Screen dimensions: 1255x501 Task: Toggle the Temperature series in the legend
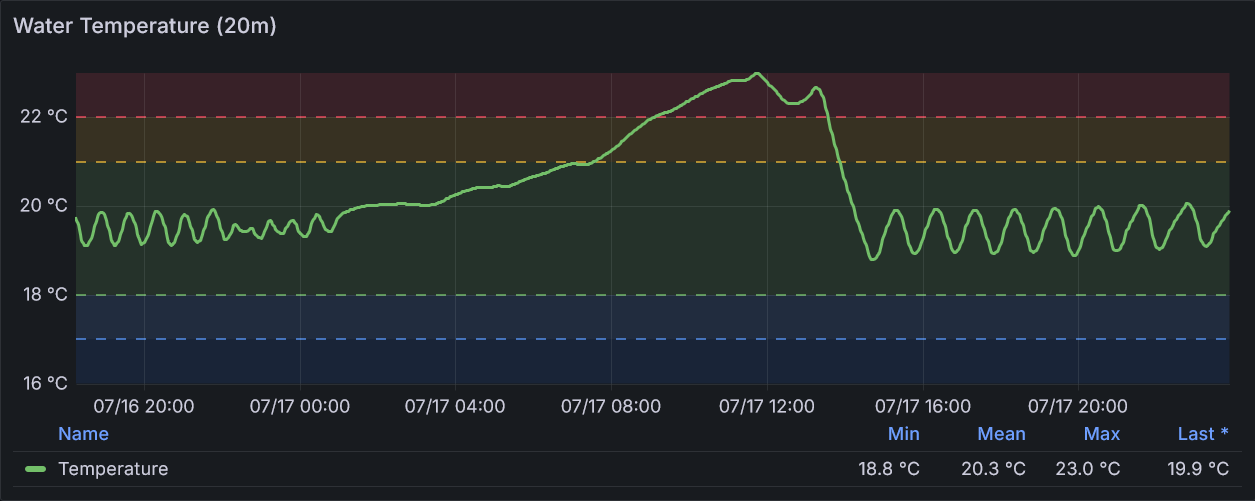click(113, 469)
